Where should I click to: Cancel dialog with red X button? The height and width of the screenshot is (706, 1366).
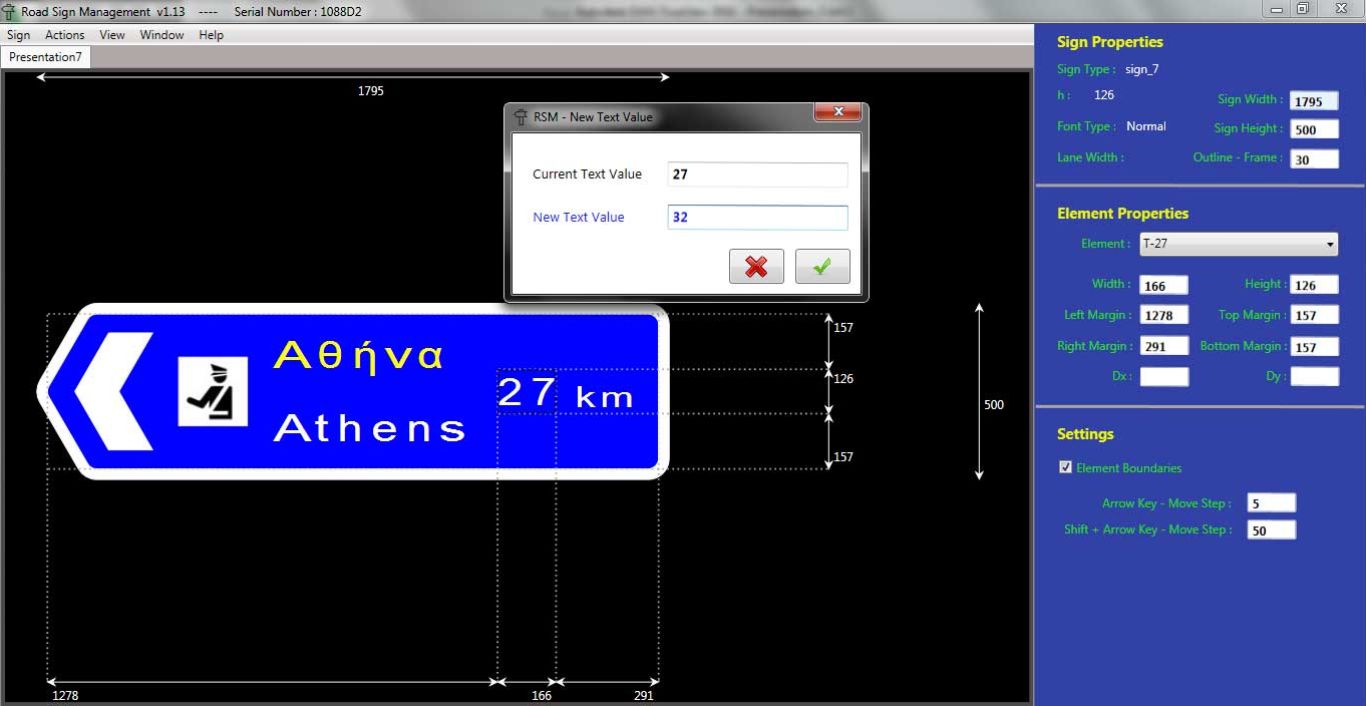[x=756, y=267]
